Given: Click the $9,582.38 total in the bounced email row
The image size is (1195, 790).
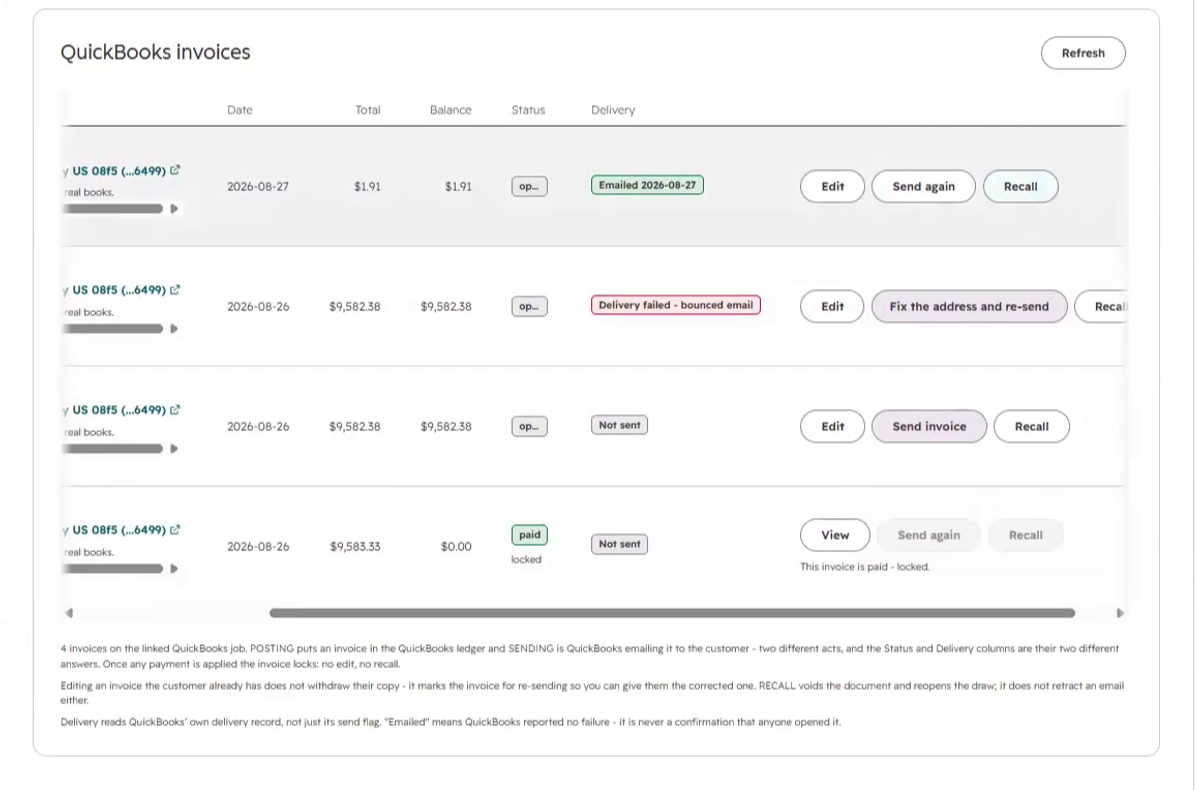Looking at the screenshot, I should tap(355, 306).
